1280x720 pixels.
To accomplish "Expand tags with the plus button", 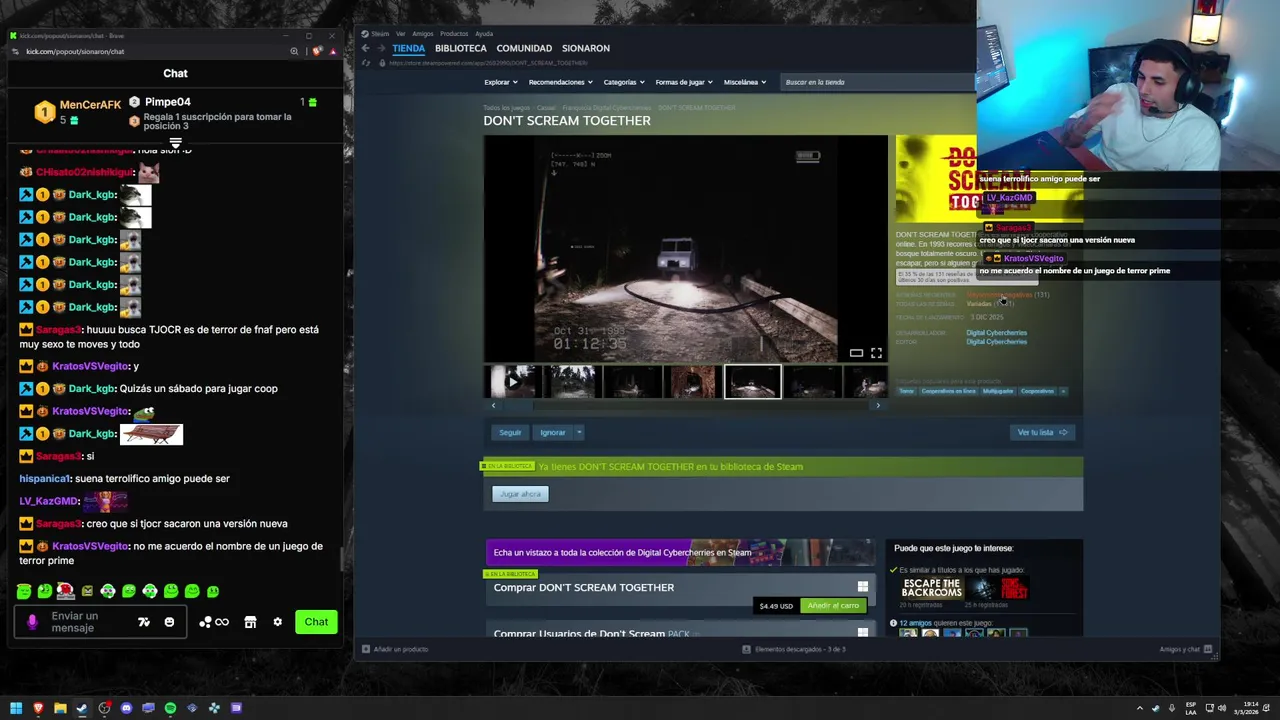I will pos(1063,391).
